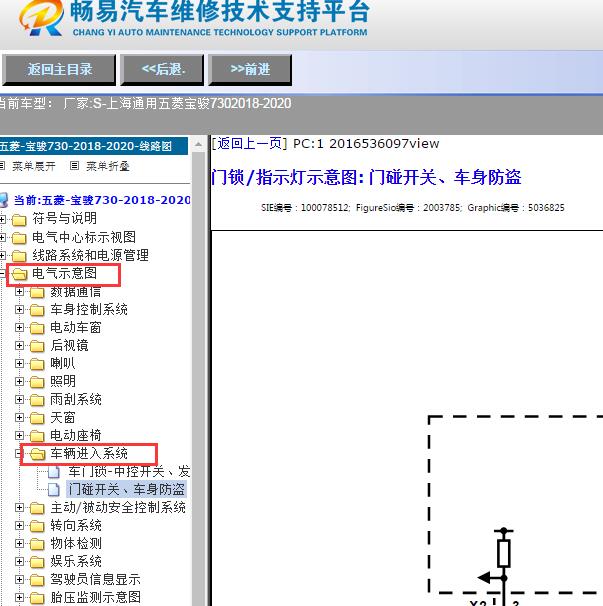Expand the 娱乐系统 tree node
This screenshot has height=606, width=603.
click(x=19, y=561)
